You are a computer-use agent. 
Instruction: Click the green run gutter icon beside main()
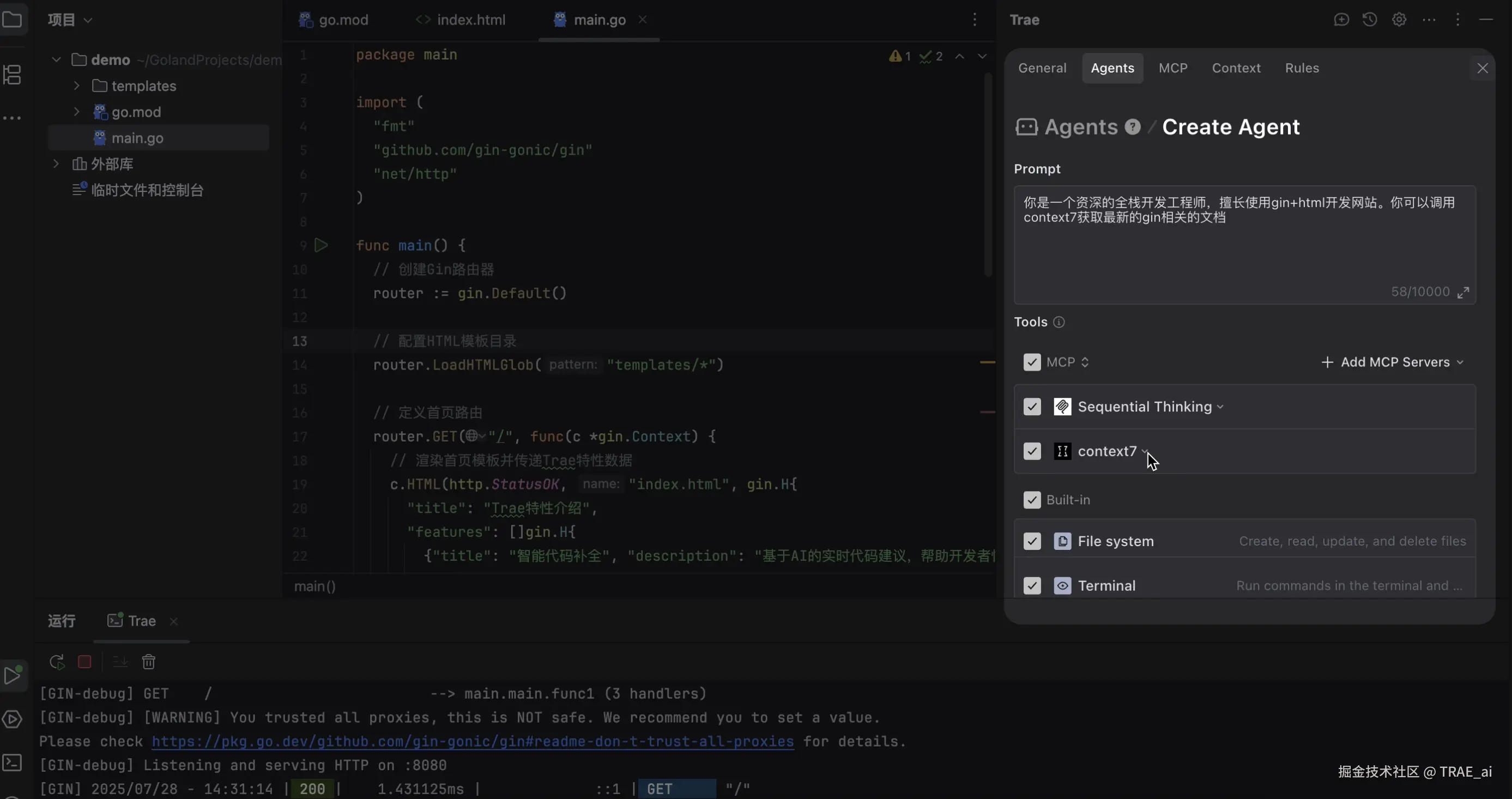point(321,245)
